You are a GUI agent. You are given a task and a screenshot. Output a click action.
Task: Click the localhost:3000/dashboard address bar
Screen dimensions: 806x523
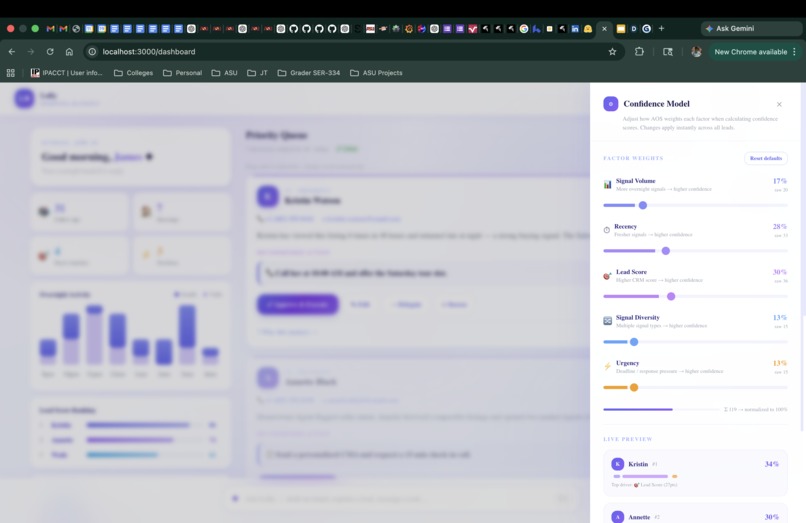[355, 52]
